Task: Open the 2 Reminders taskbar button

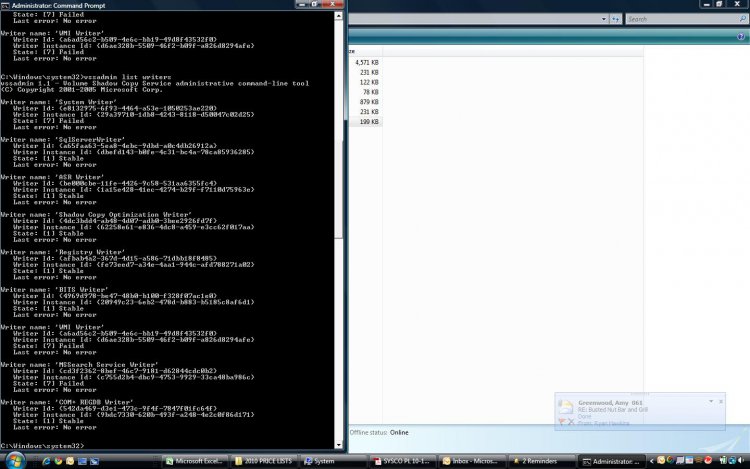Action: coord(541,461)
